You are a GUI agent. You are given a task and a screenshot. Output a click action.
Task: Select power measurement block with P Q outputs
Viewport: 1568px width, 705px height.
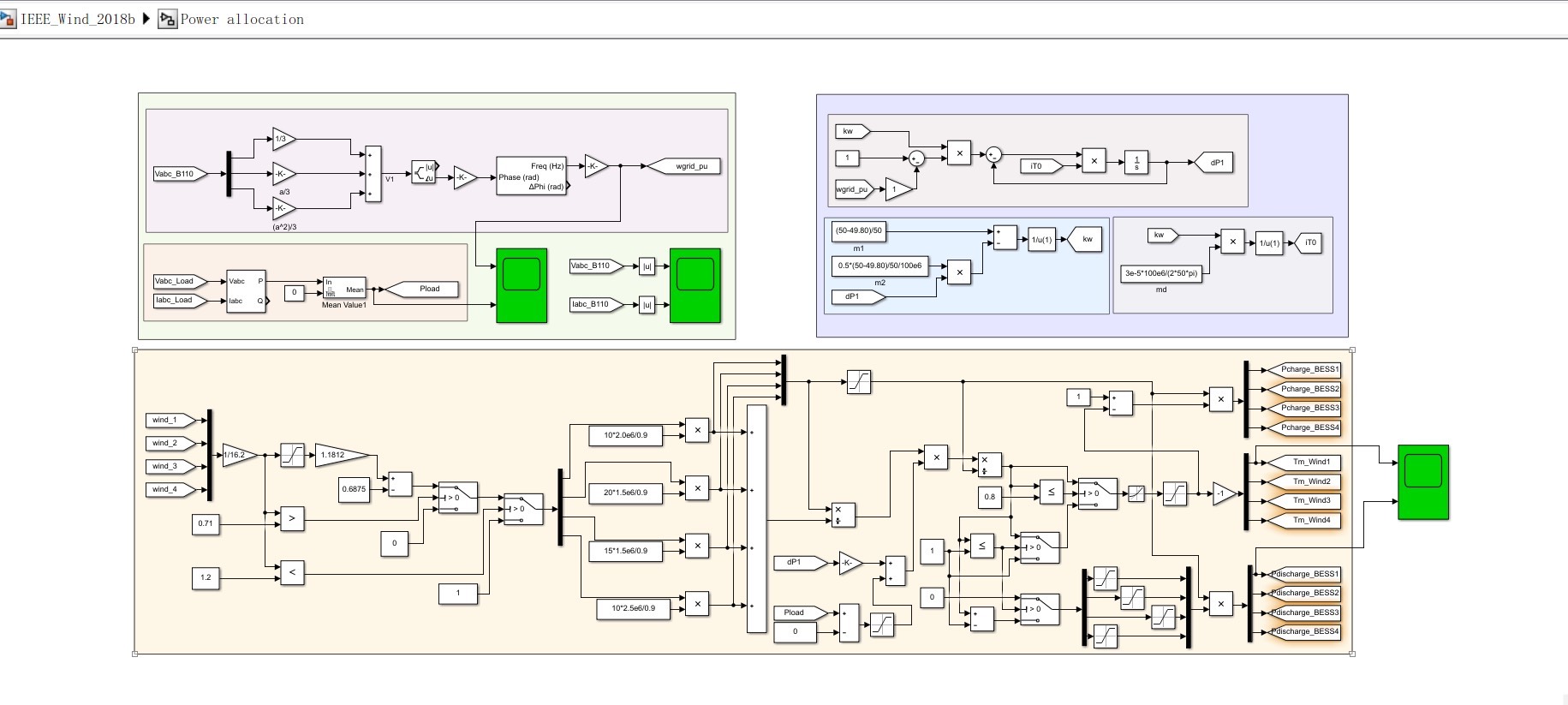tap(246, 291)
